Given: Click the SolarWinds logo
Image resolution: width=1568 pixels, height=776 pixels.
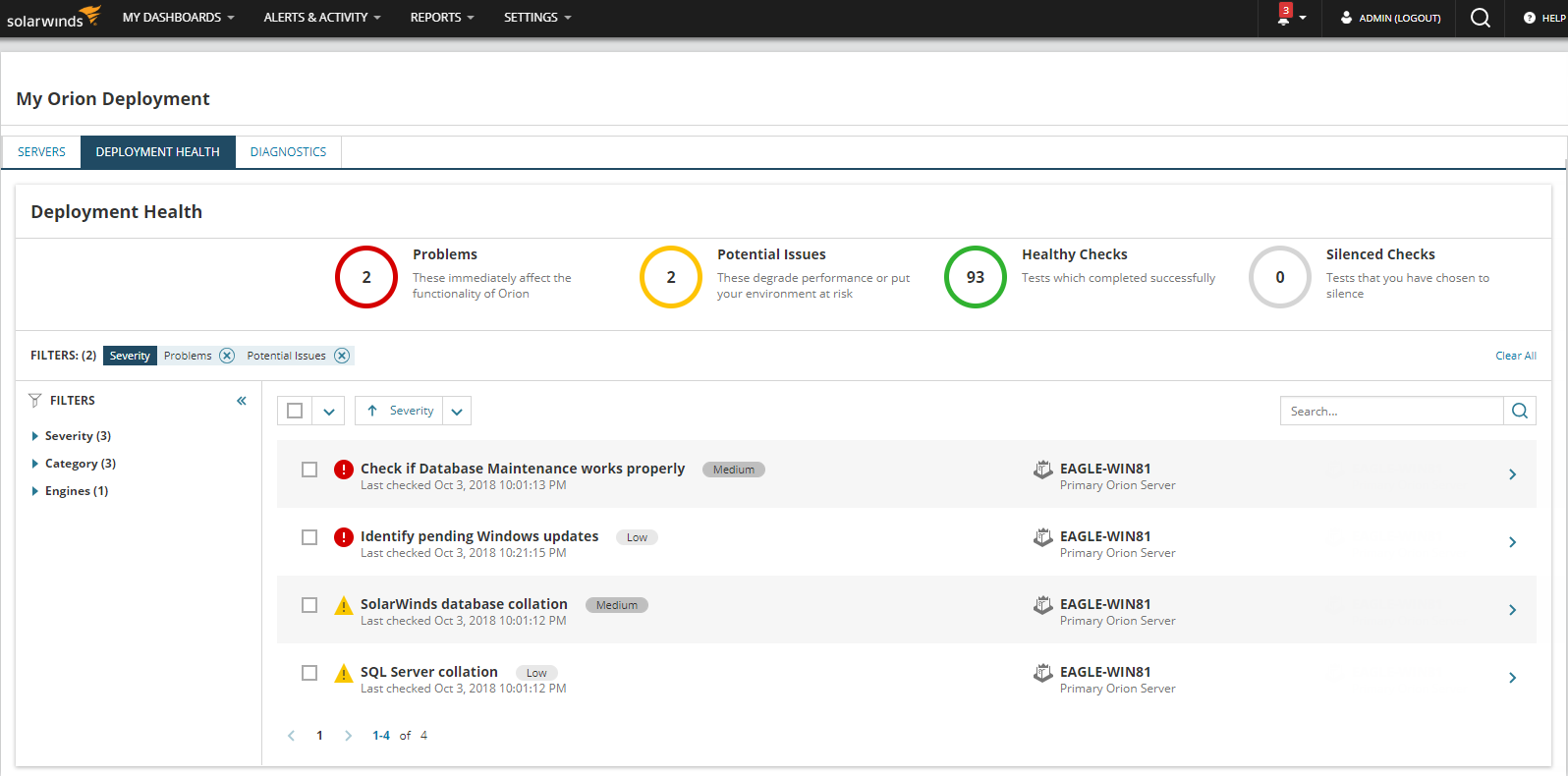Looking at the screenshot, I should (x=53, y=18).
